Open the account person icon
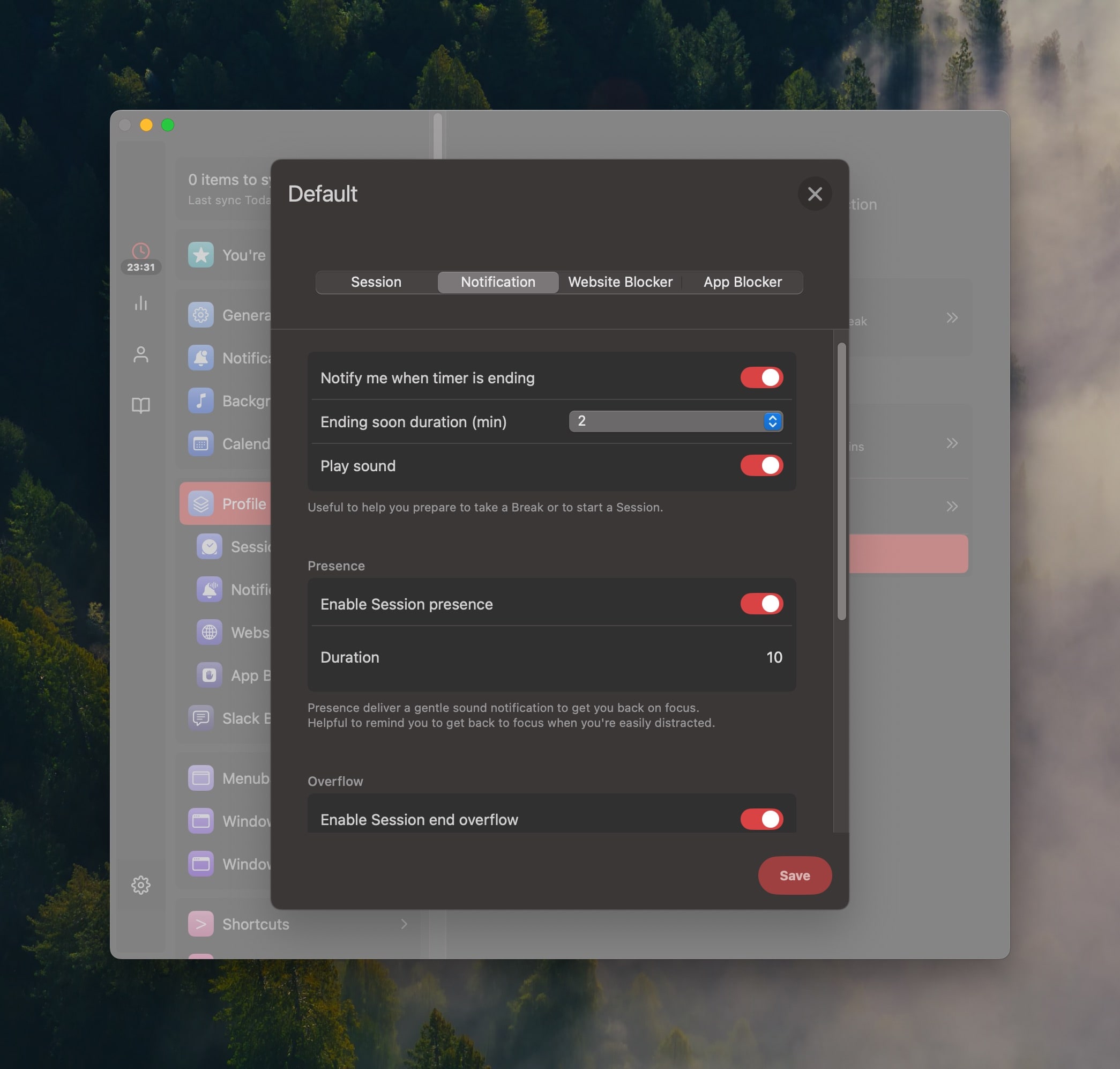1120x1069 pixels. click(x=141, y=354)
